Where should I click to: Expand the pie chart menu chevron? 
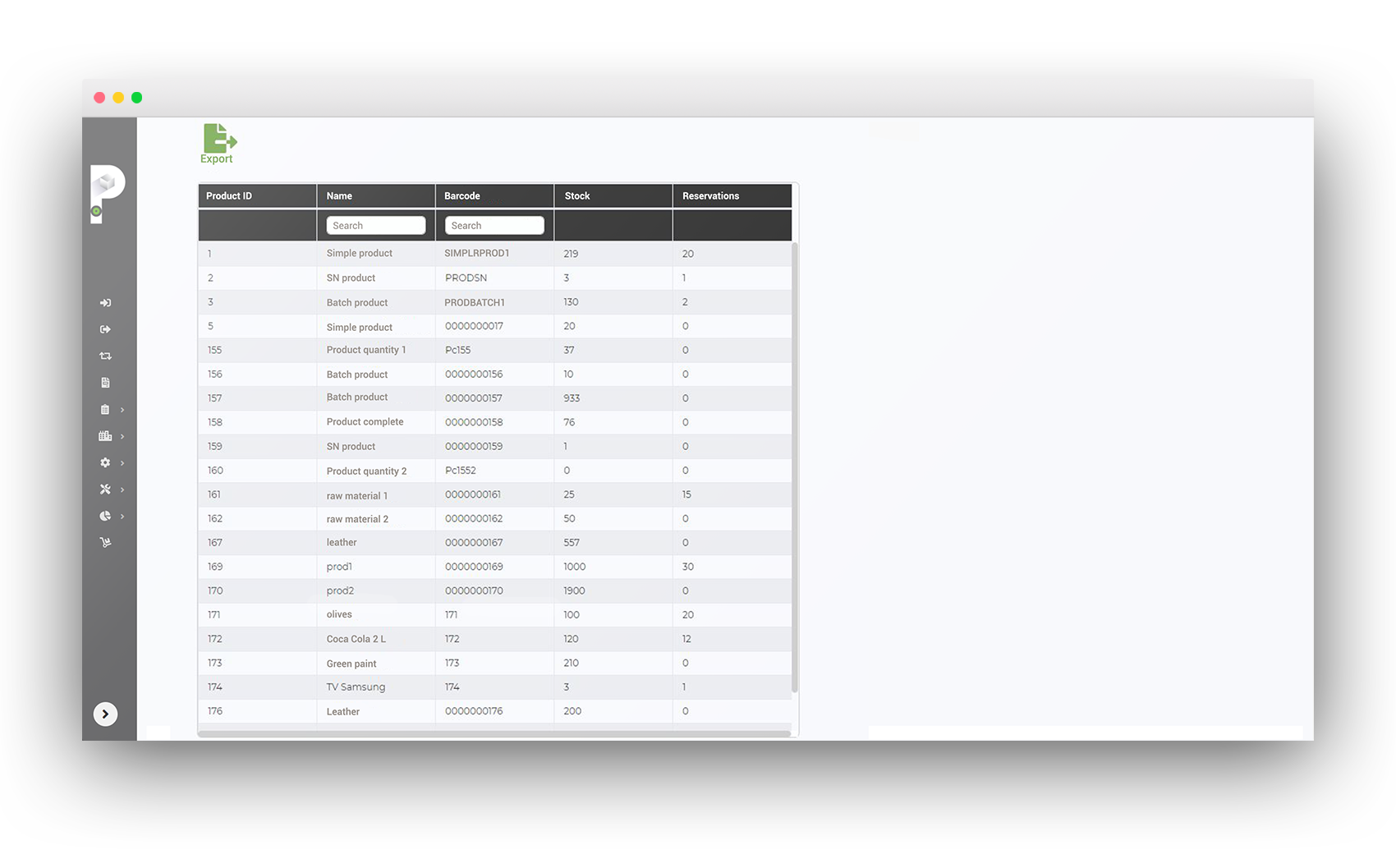coord(122,517)
